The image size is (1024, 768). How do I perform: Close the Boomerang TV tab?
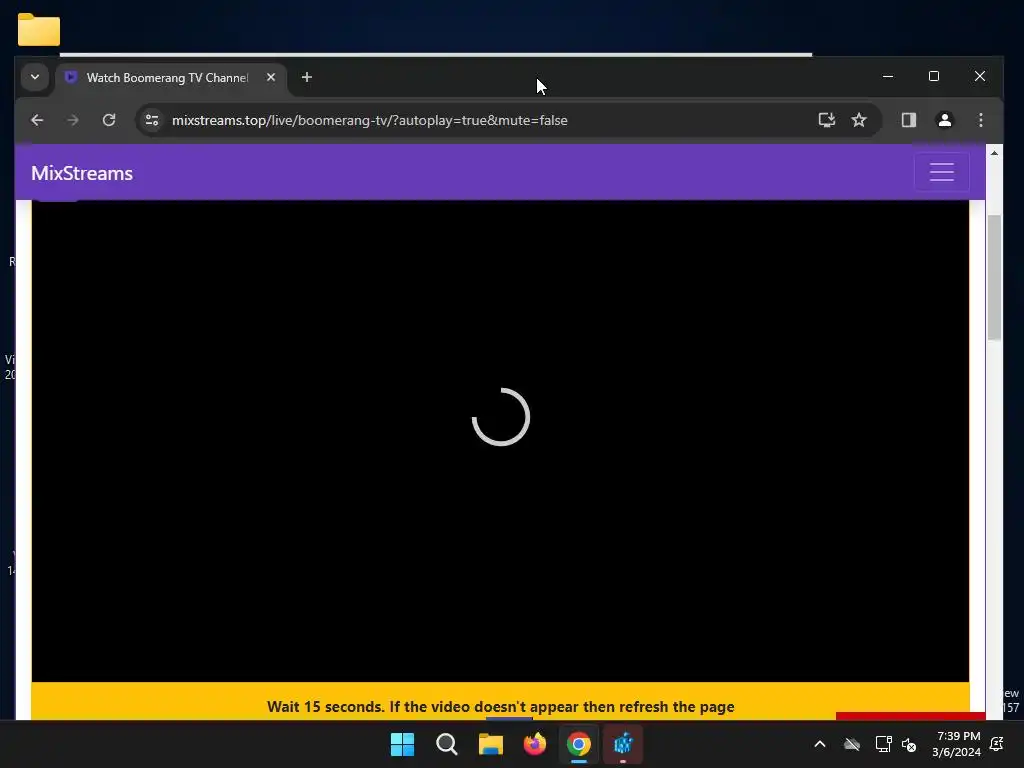[271, 77]
